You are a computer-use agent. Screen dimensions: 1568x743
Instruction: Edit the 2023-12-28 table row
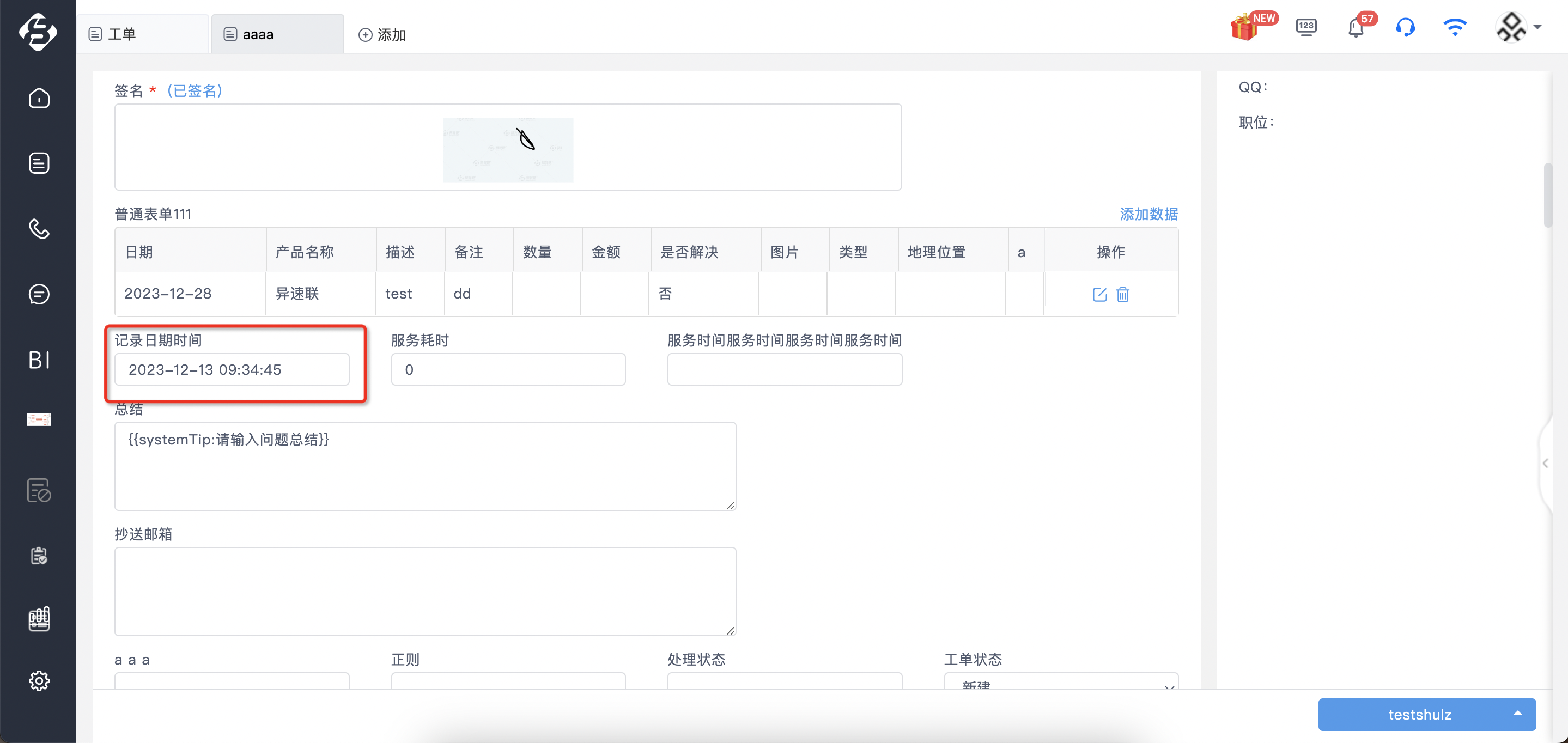(x=1099, y=295)
